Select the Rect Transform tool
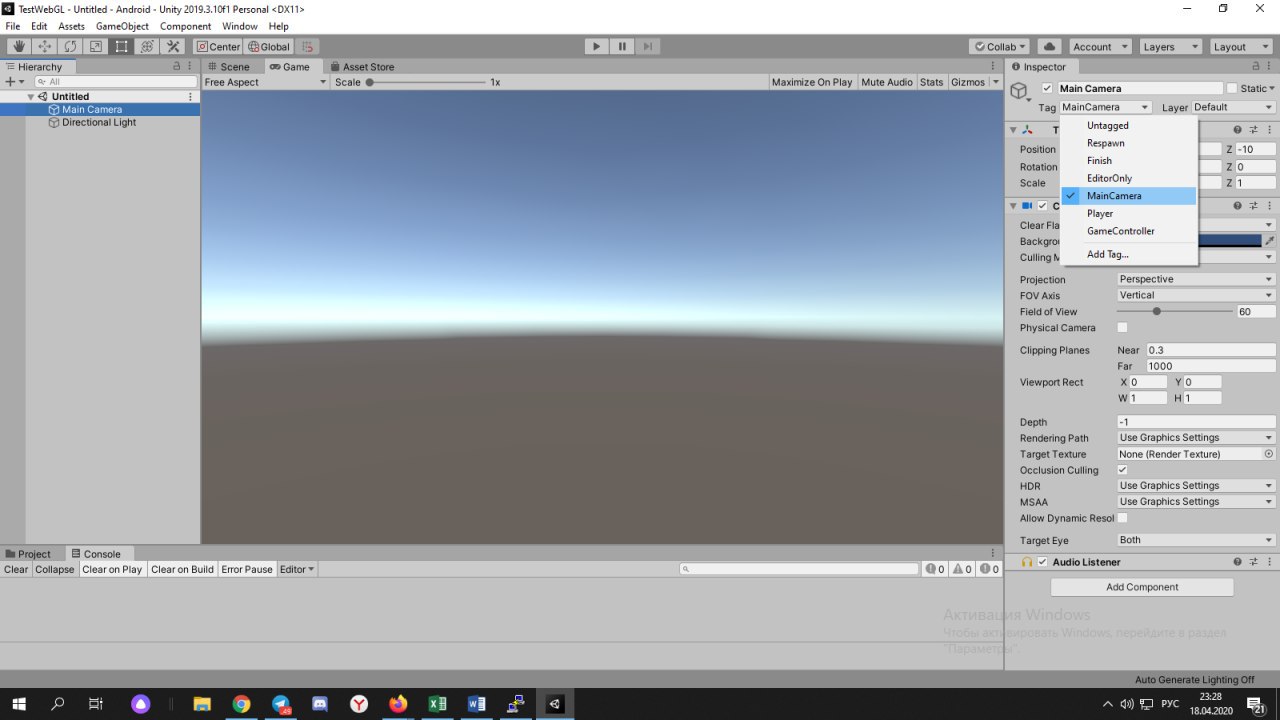Viewport: 1280px width, 720px height. click(121, 46)
